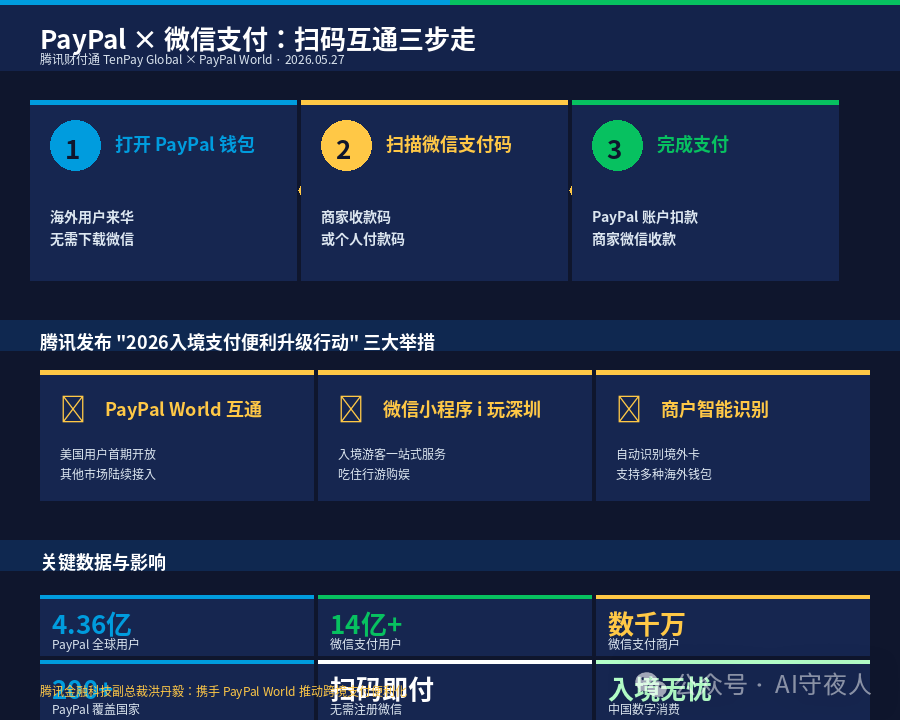The image size is (900, 720).
Task: Click the icon beside 商户智能识别
Action: pyautogui.click(x=629, y=409)
